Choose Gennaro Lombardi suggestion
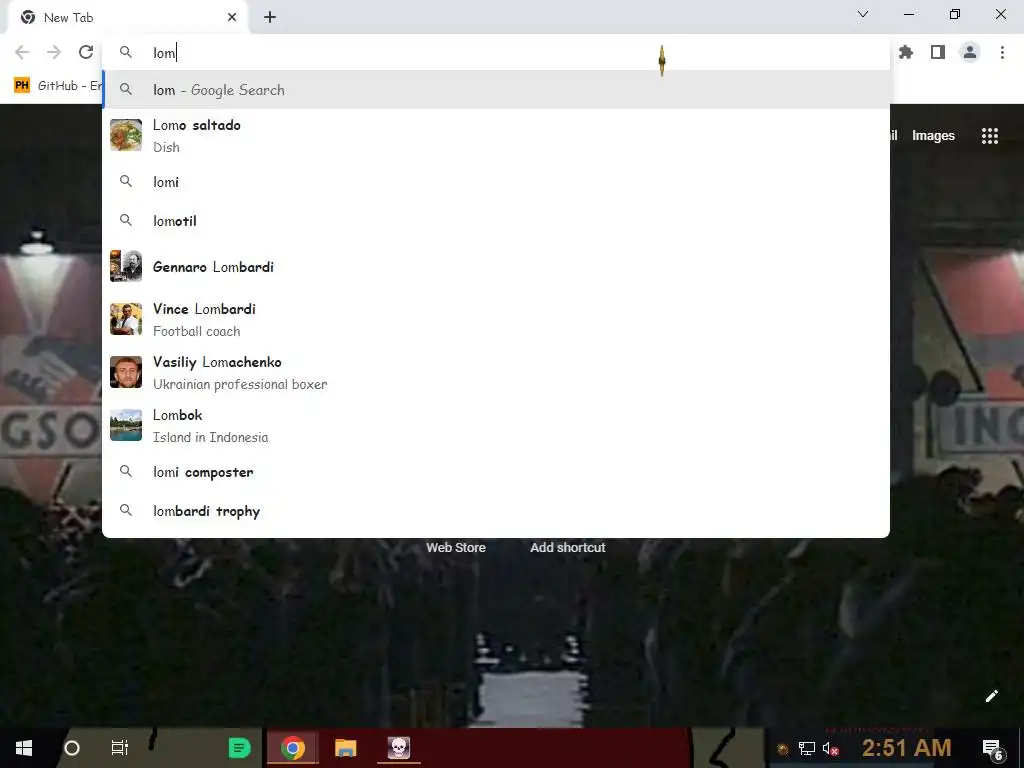The image size is (1024, 768). (496, 267)
